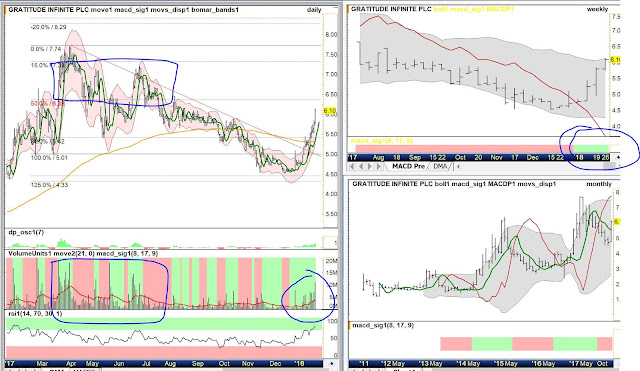Click the daily time-axis corner icon
The width and height of the screenshot is (640, 371).
pyautogui.click(x=331, y=363)
